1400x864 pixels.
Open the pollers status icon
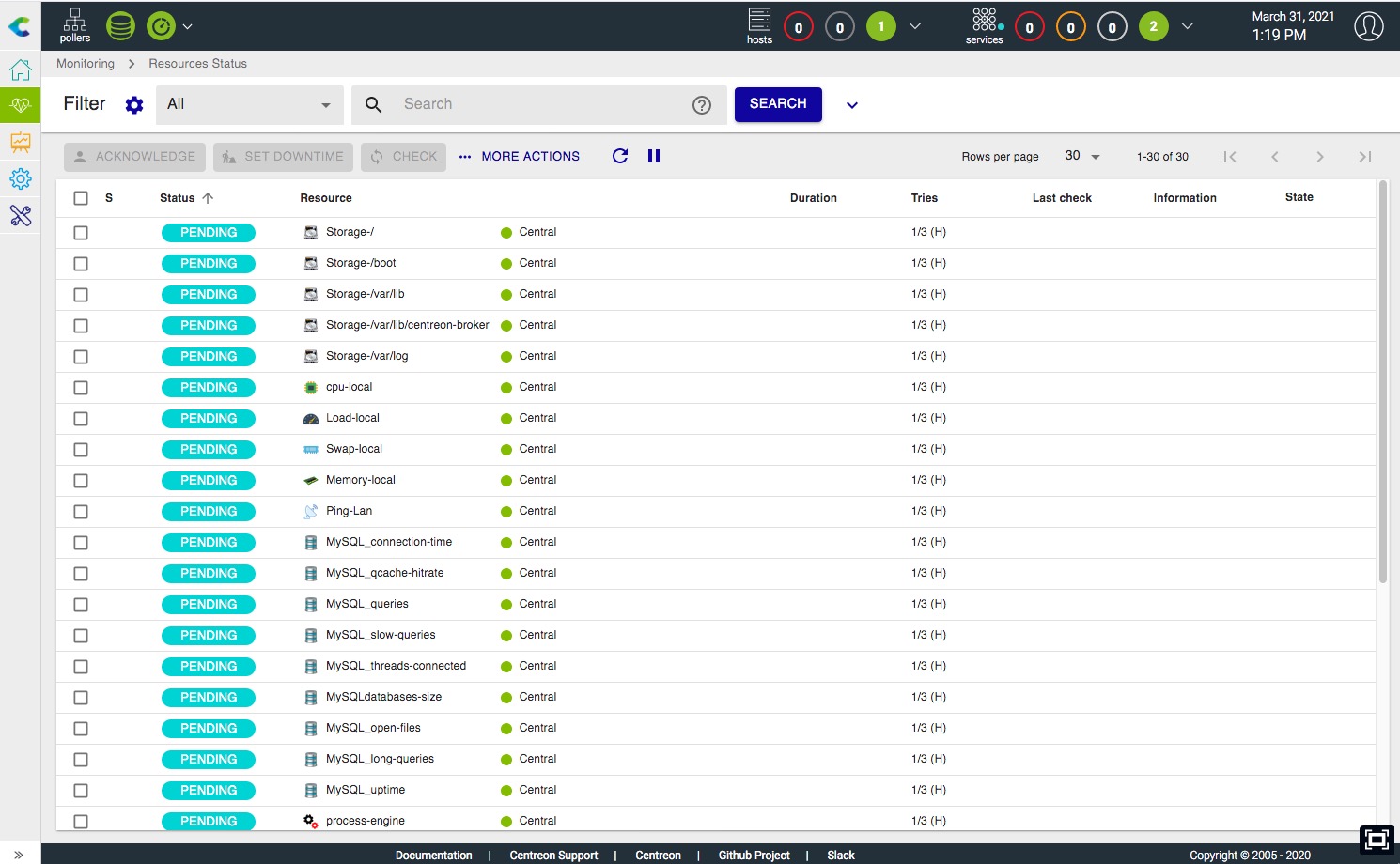(x=75, y=25)
